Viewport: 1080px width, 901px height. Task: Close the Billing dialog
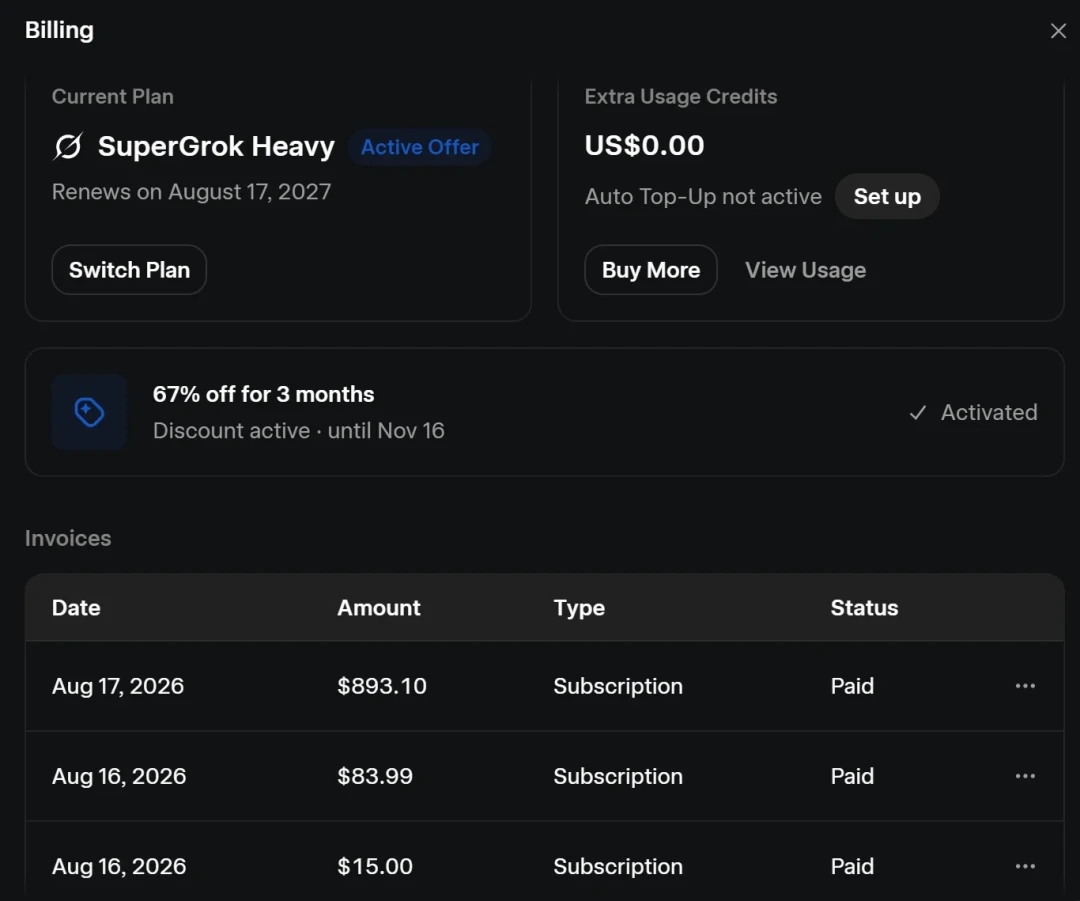tap(1058, 31)
